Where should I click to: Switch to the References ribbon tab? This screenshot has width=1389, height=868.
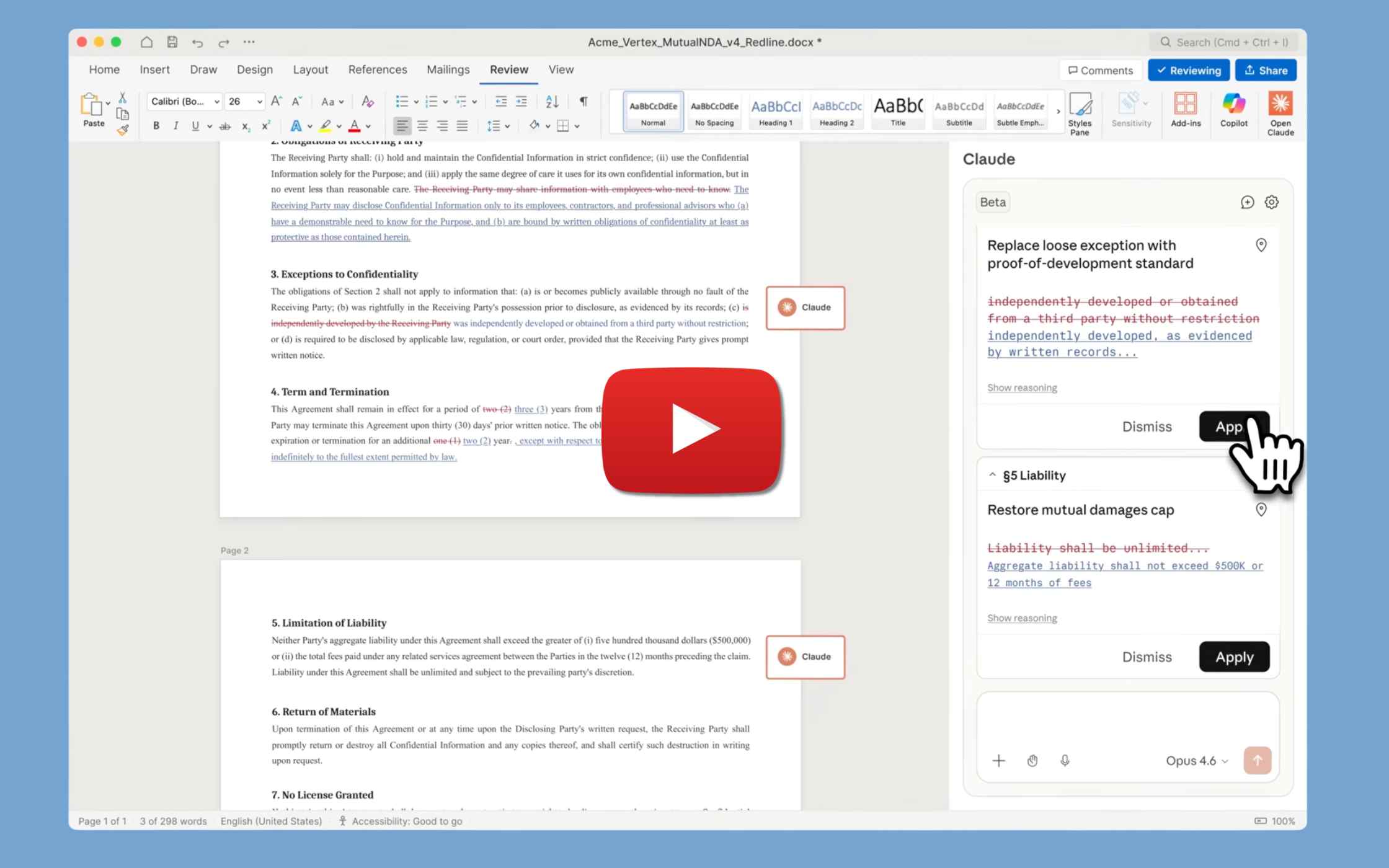(x=378, y=69)
